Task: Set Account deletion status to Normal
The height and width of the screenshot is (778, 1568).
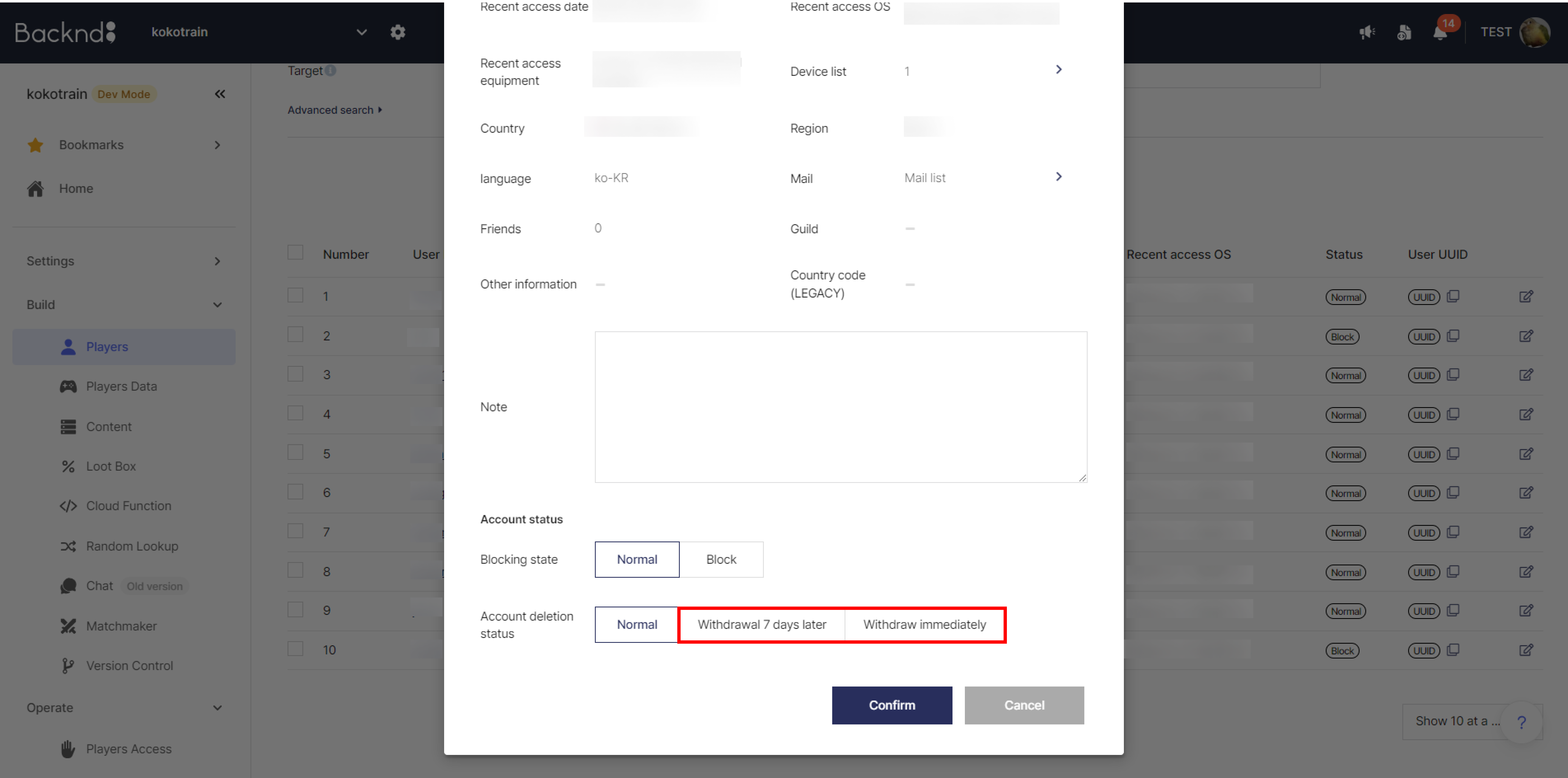Action: (637, 625)
